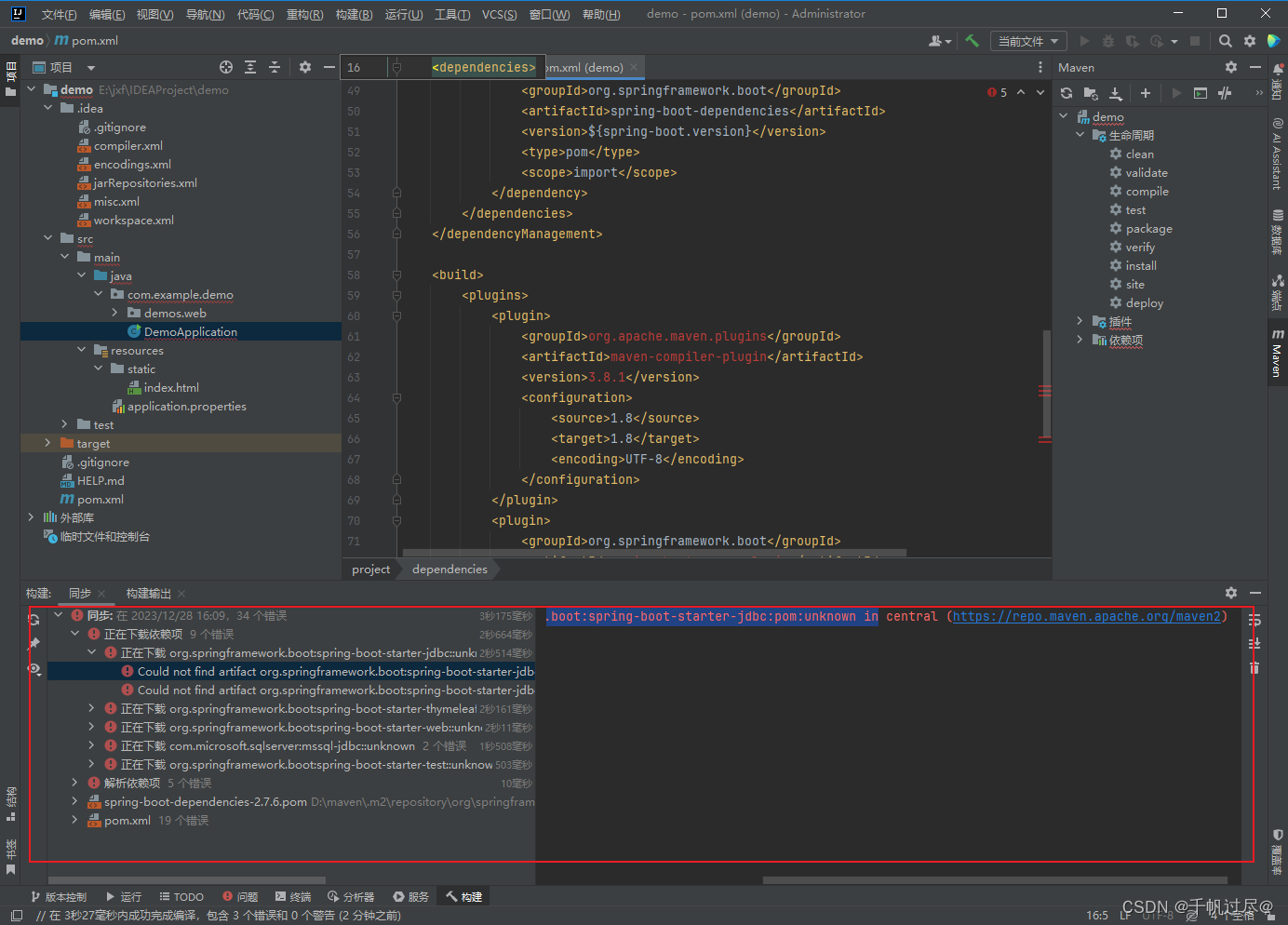Open the 构建(B) menu
Image resolution: width=1288 pixels, height=925 pixels.
click(x=354, y=14)
